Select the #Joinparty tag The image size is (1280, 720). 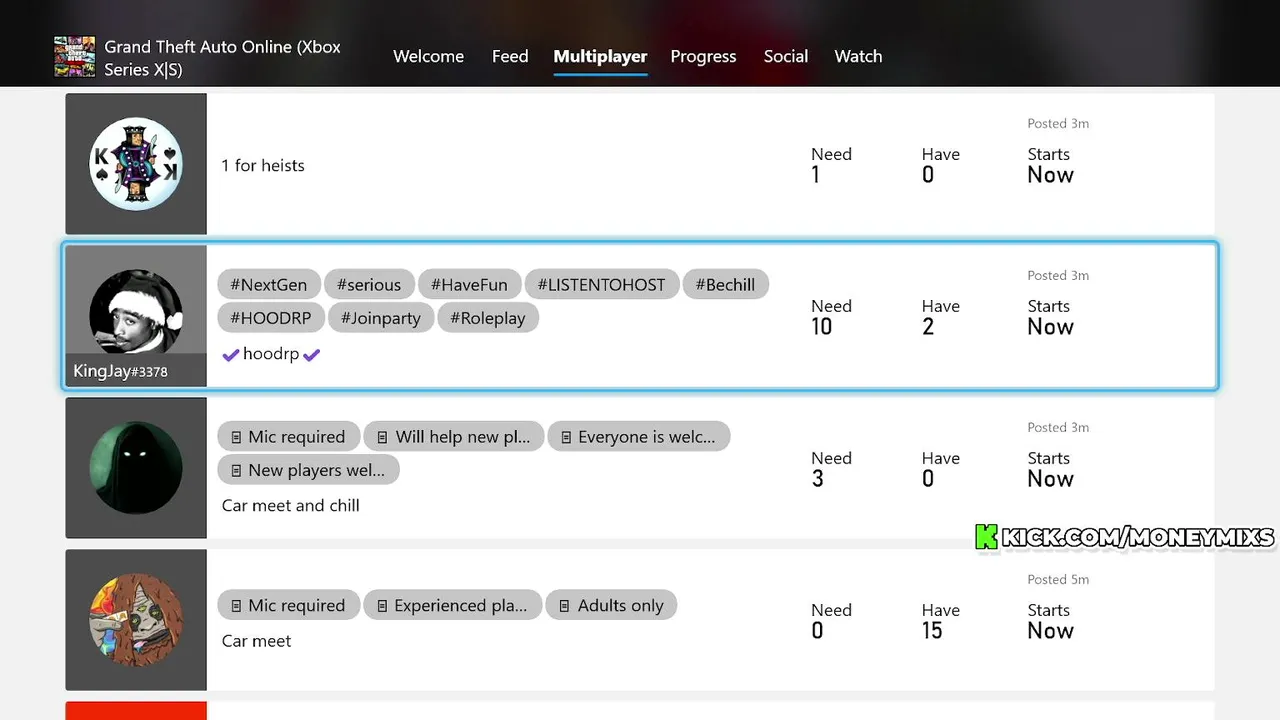381,318
